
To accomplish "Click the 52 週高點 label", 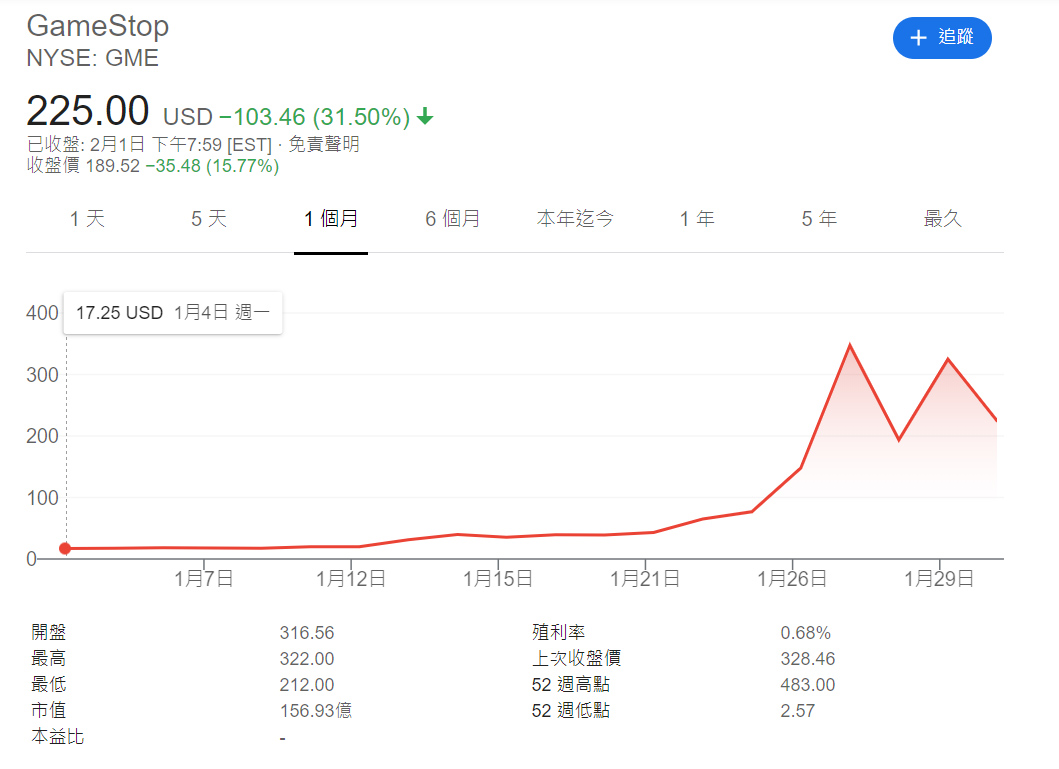I will (x=571, y=685).
